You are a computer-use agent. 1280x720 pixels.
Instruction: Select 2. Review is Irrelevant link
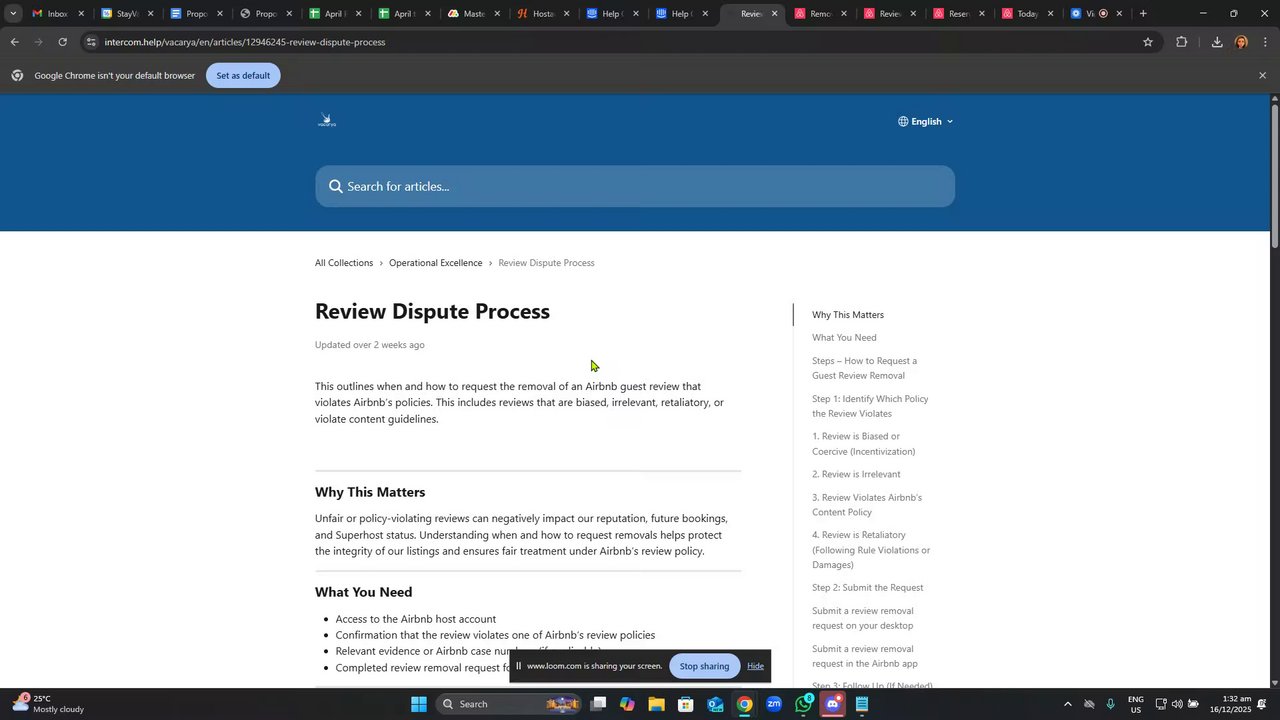pos(856,474)
